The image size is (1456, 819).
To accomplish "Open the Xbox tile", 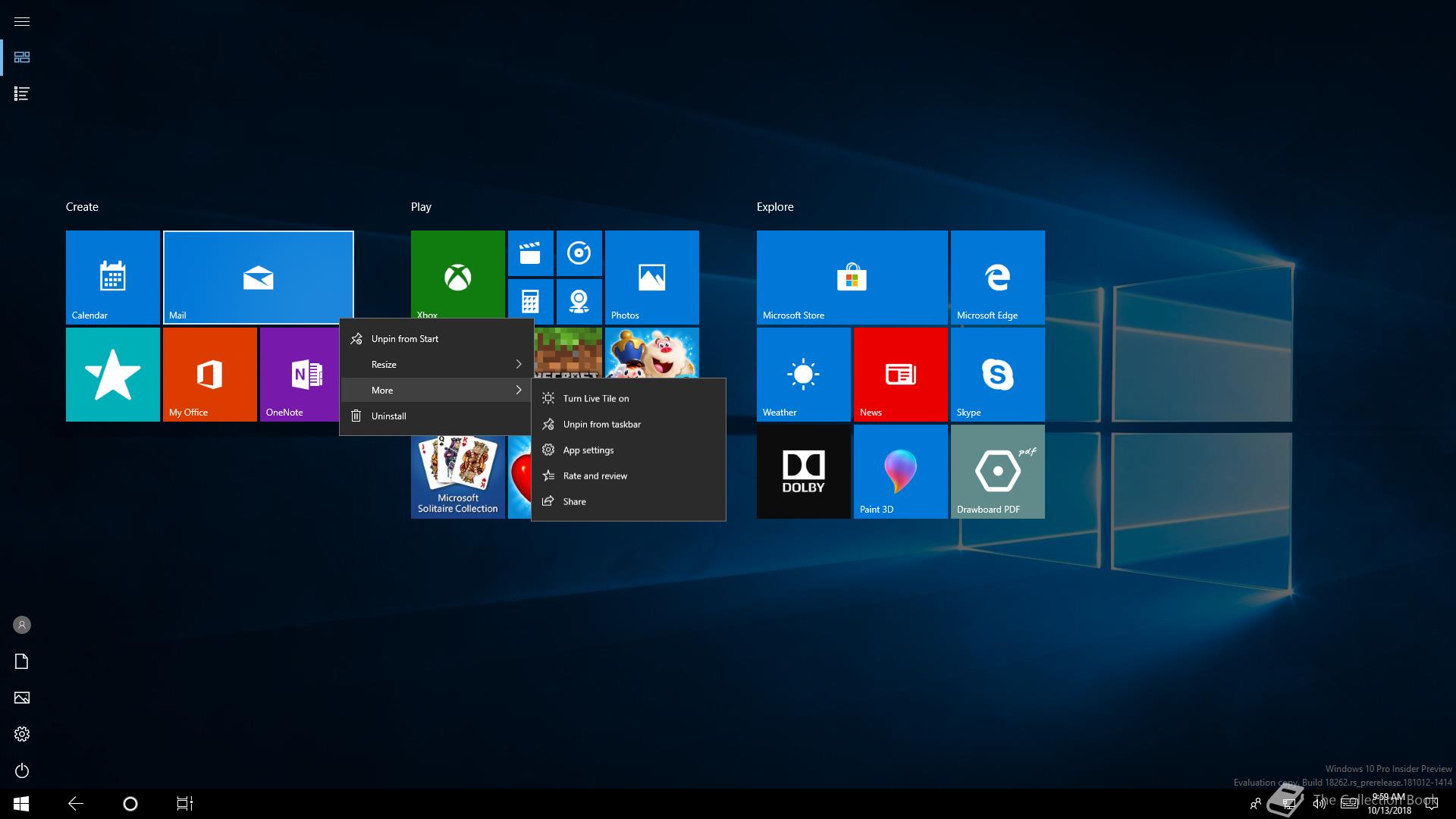I will coord(457,275).
